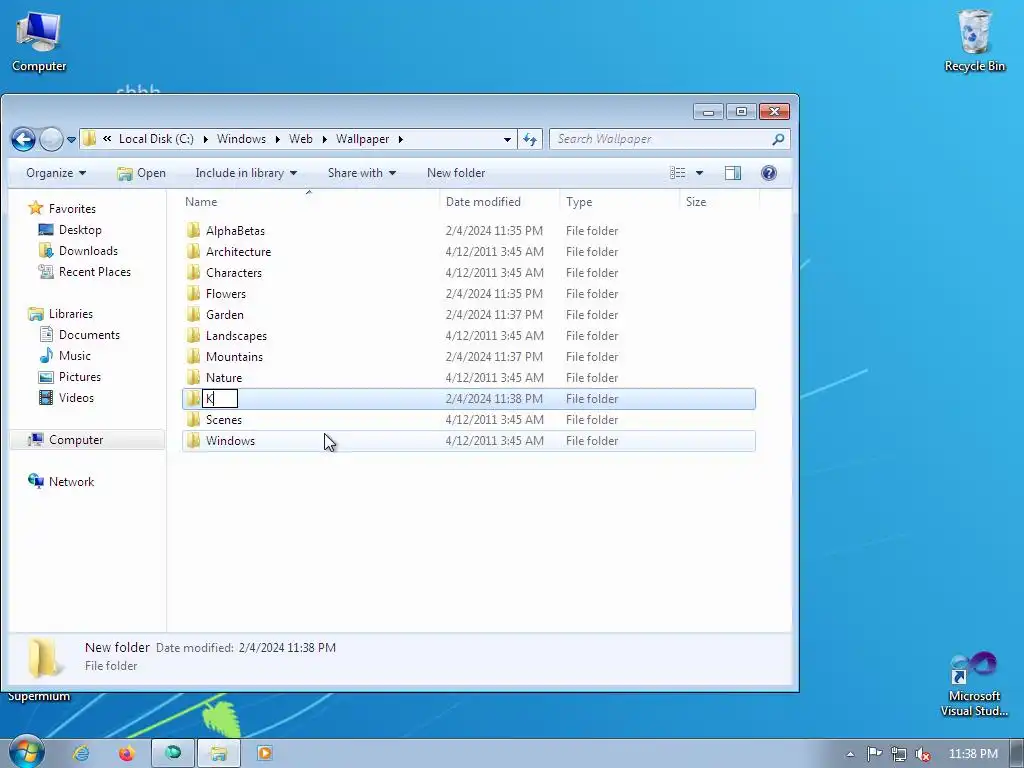Image resolution: width=1024 pixels, height=768 pixels.
Task: Select the Recycle Bin desktop icon
Action: coord(974,40)
